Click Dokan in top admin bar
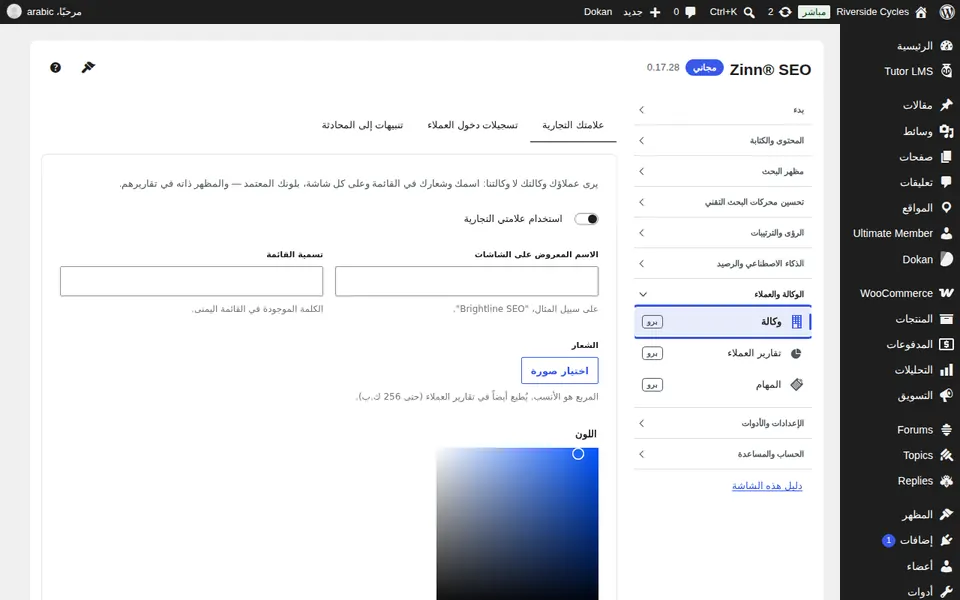The image size is (960, 600). (x=598, y=12)
